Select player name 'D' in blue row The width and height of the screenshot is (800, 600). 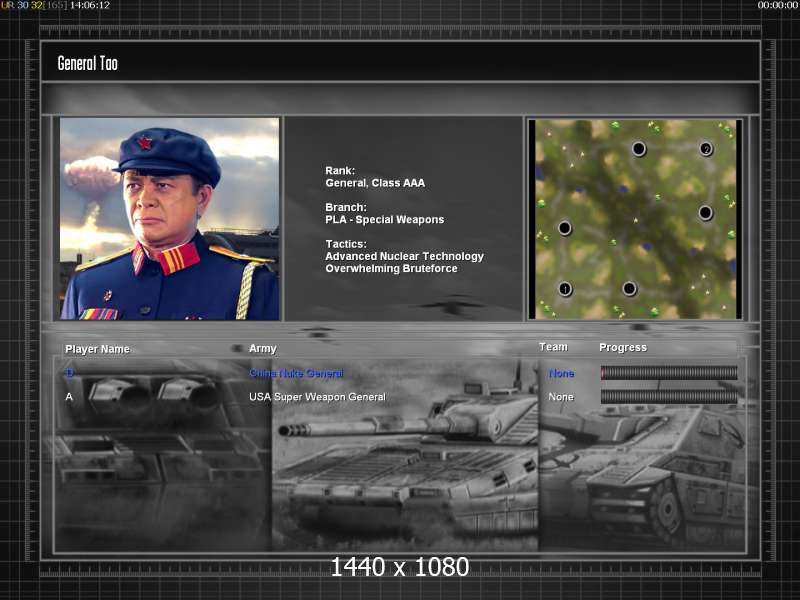[69, 373]
